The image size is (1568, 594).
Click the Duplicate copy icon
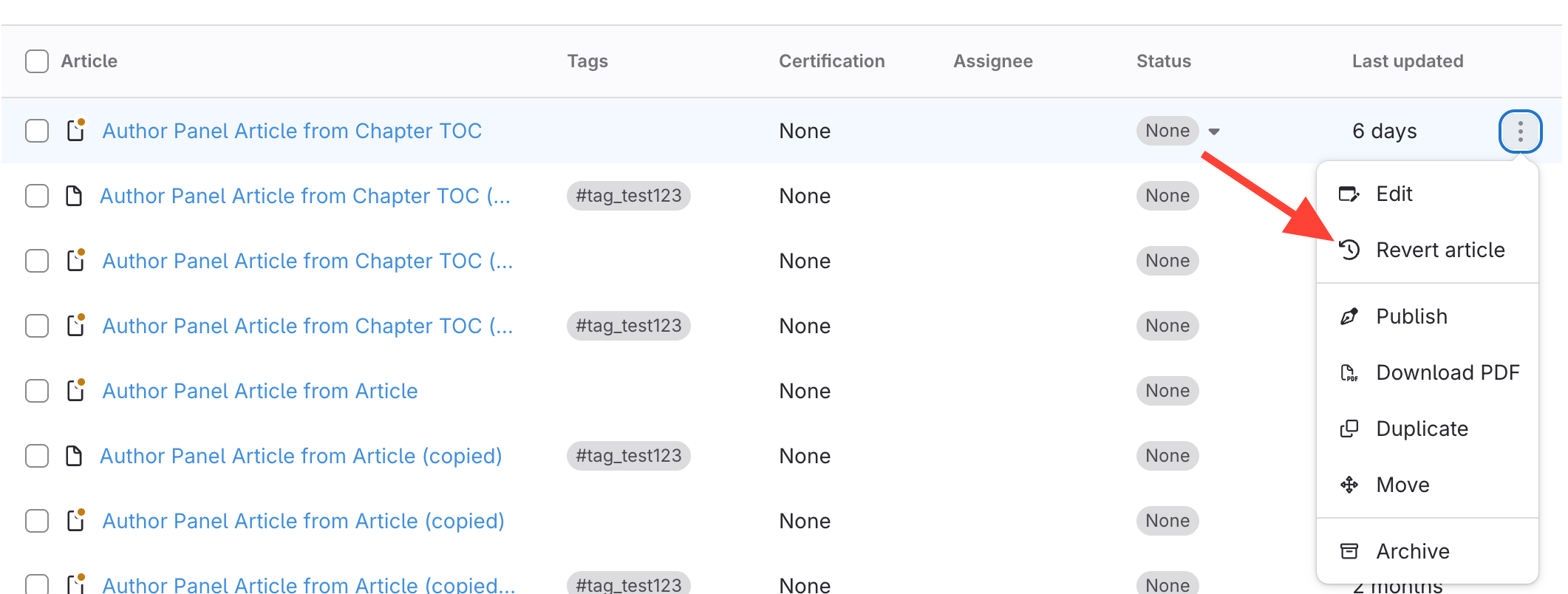(1349, 429)
